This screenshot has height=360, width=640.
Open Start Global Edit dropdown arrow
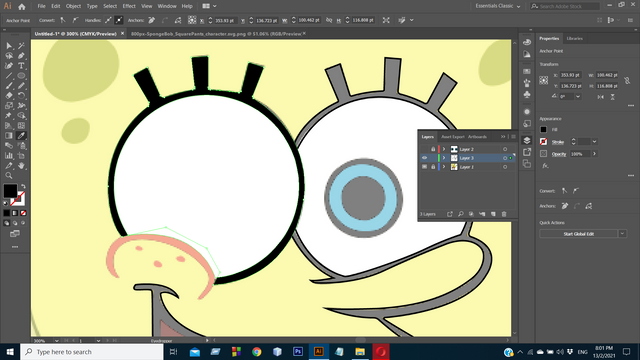pos(622,234)
